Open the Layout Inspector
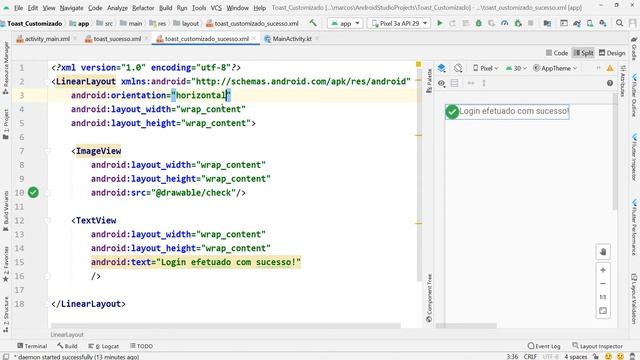 [x=597, y=346]
